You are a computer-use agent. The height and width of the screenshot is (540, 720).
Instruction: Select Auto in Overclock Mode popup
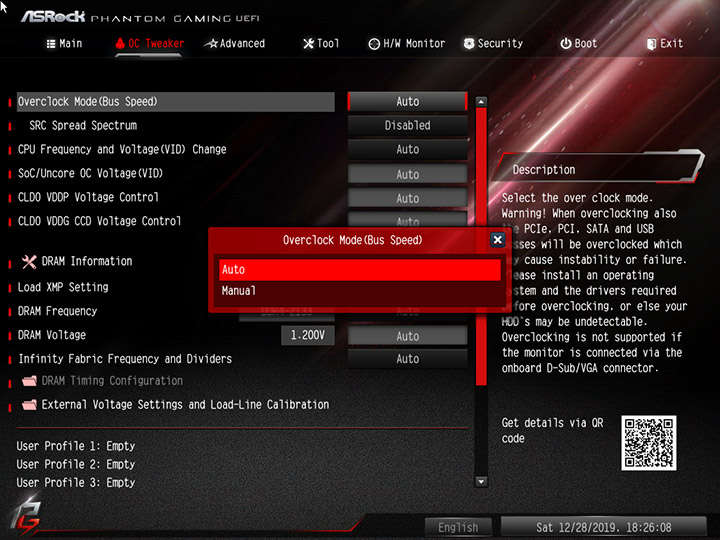pyautogui.click(x=360, y=270)
